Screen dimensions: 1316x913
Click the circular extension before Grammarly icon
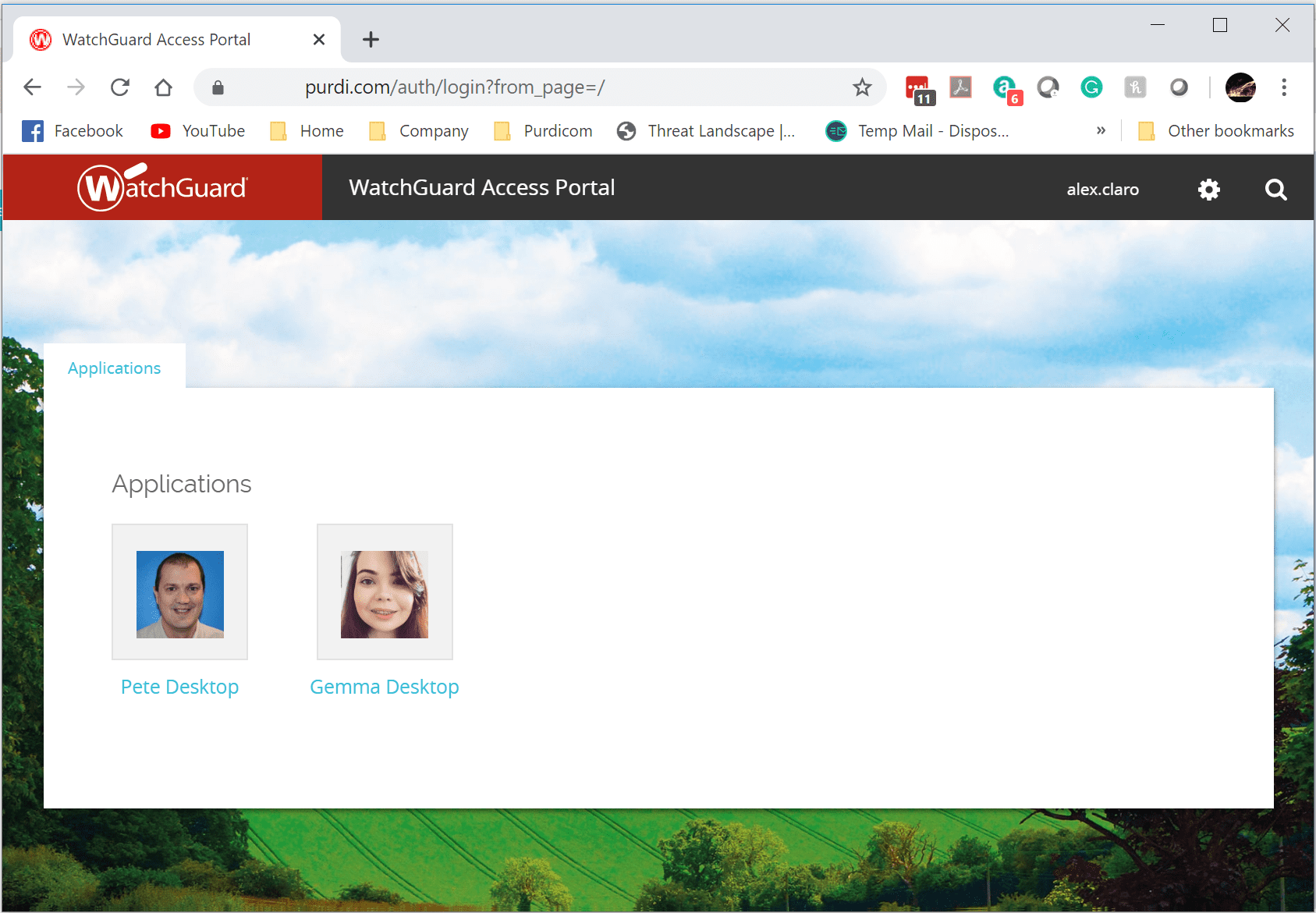click(x=1048, y=87)
